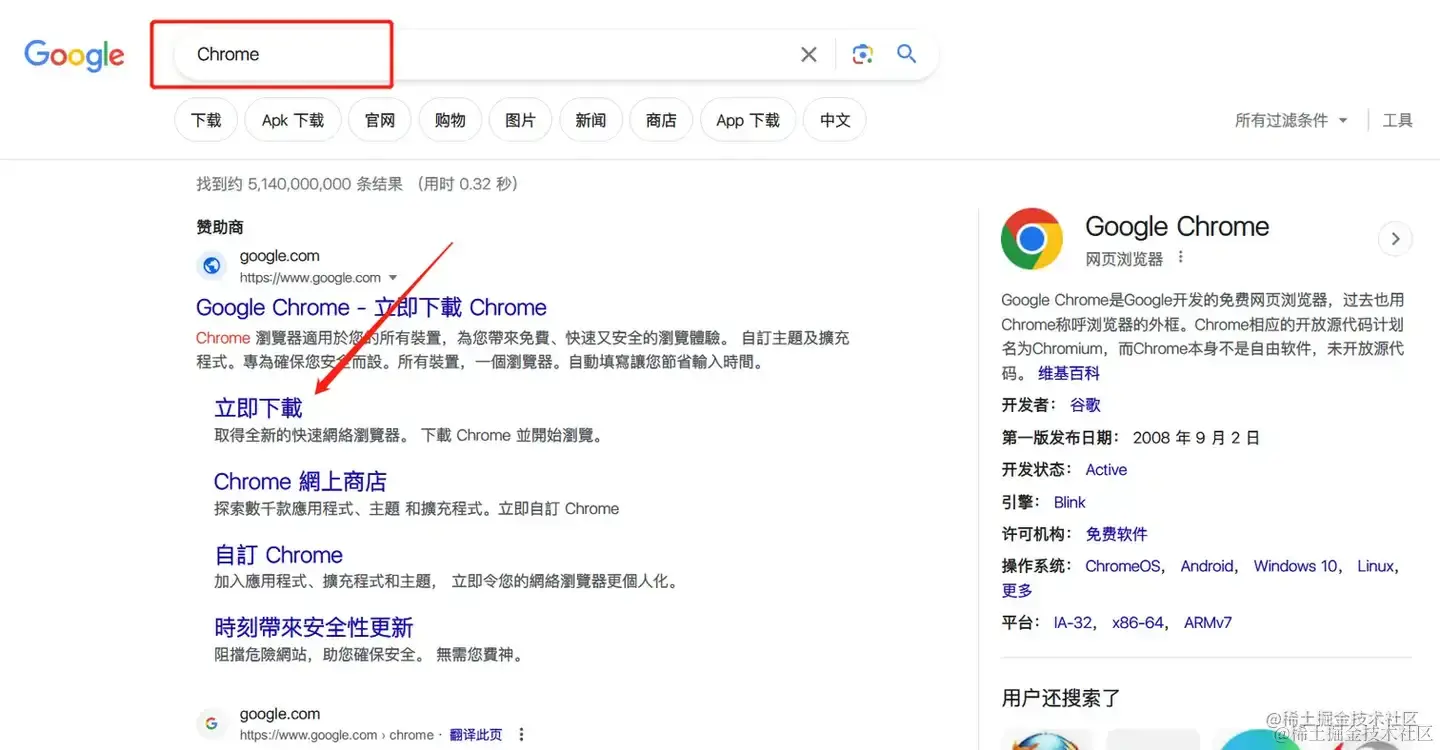The image size is (1440, 750).
Task: Select the Apk 下载 filter chip
Action: click(x=293, y=120)
